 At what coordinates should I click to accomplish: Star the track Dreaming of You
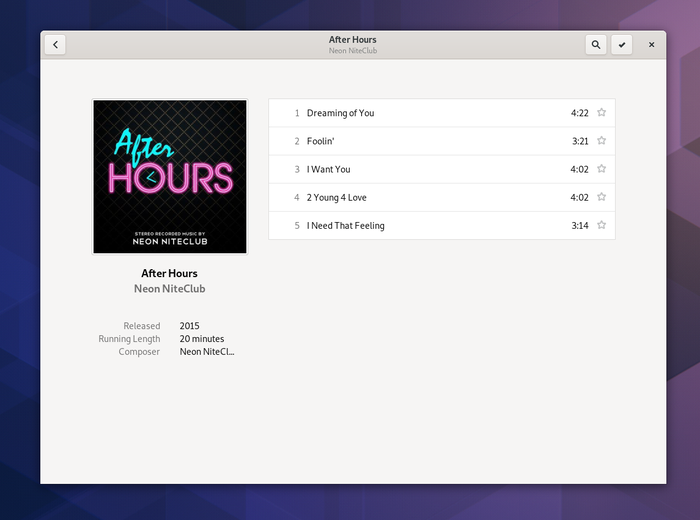[601, 113]
